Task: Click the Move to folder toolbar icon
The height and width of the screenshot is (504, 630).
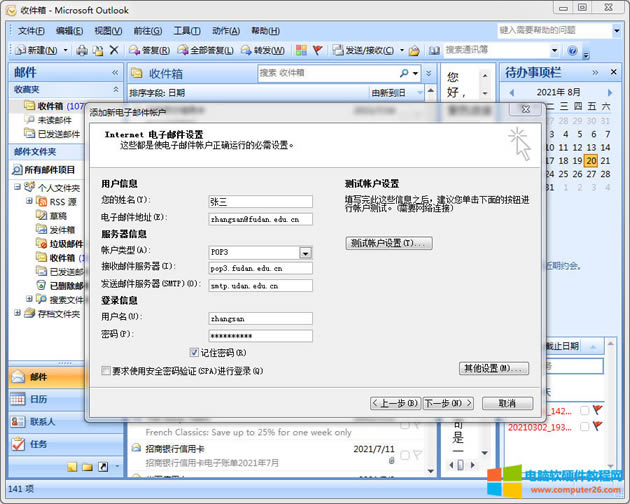Action: [x=98, y=50]
